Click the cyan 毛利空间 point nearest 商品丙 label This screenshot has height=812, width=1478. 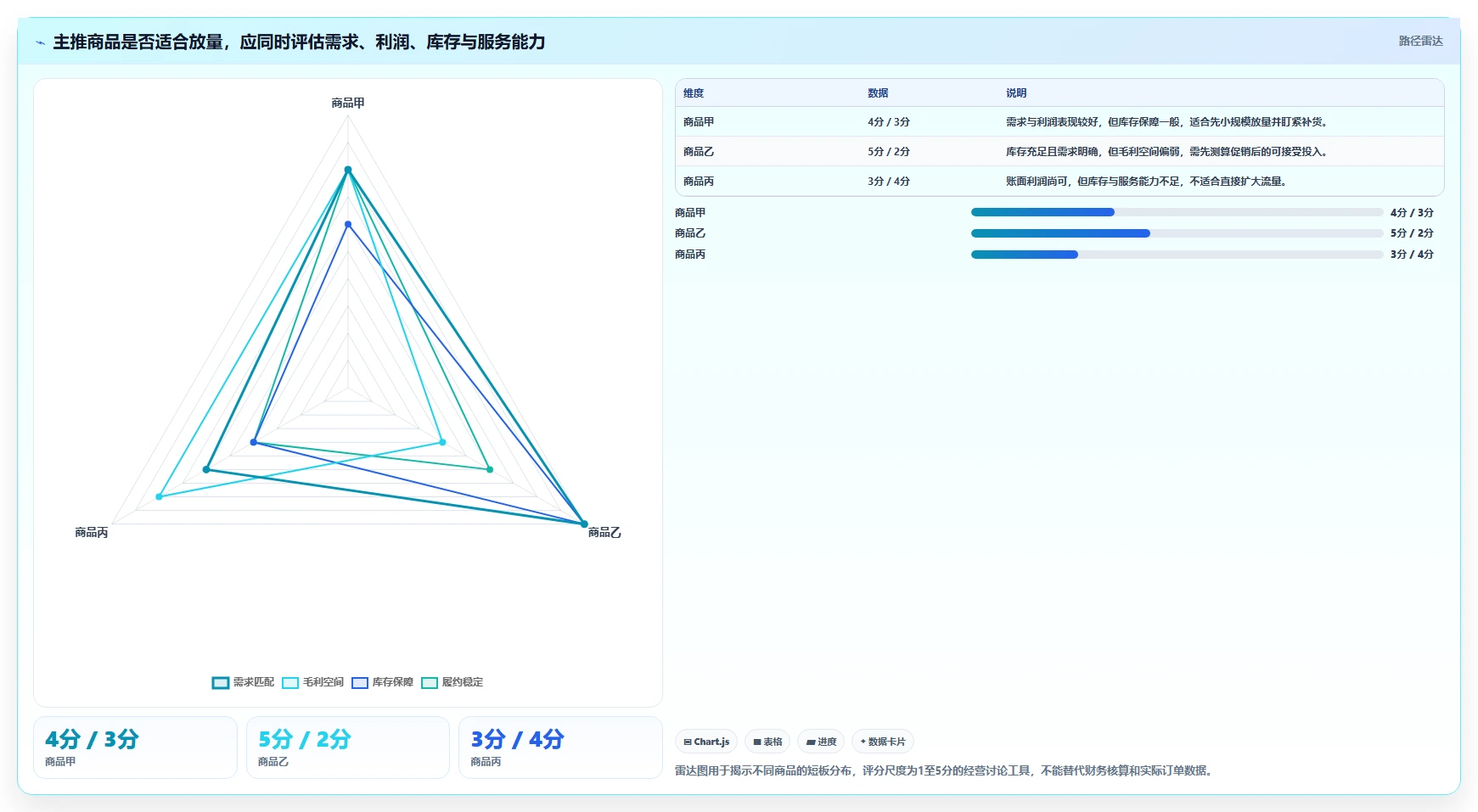[x=159, y=496]
